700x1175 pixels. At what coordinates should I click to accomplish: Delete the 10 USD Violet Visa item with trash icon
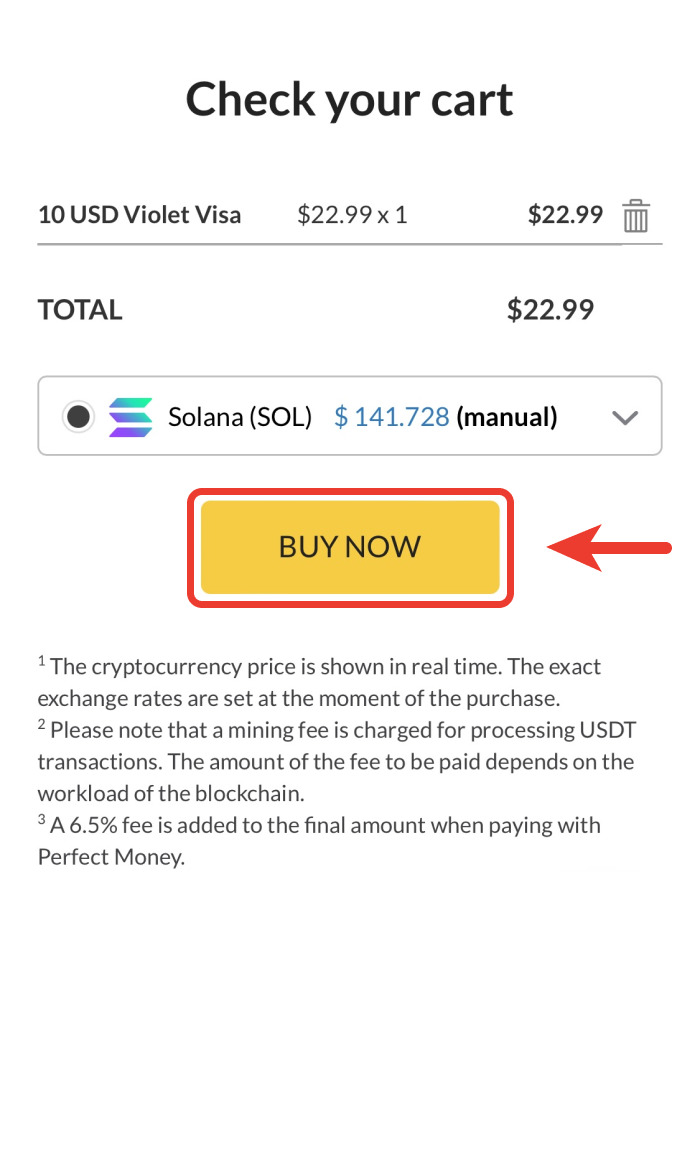(x=636, y=216)
